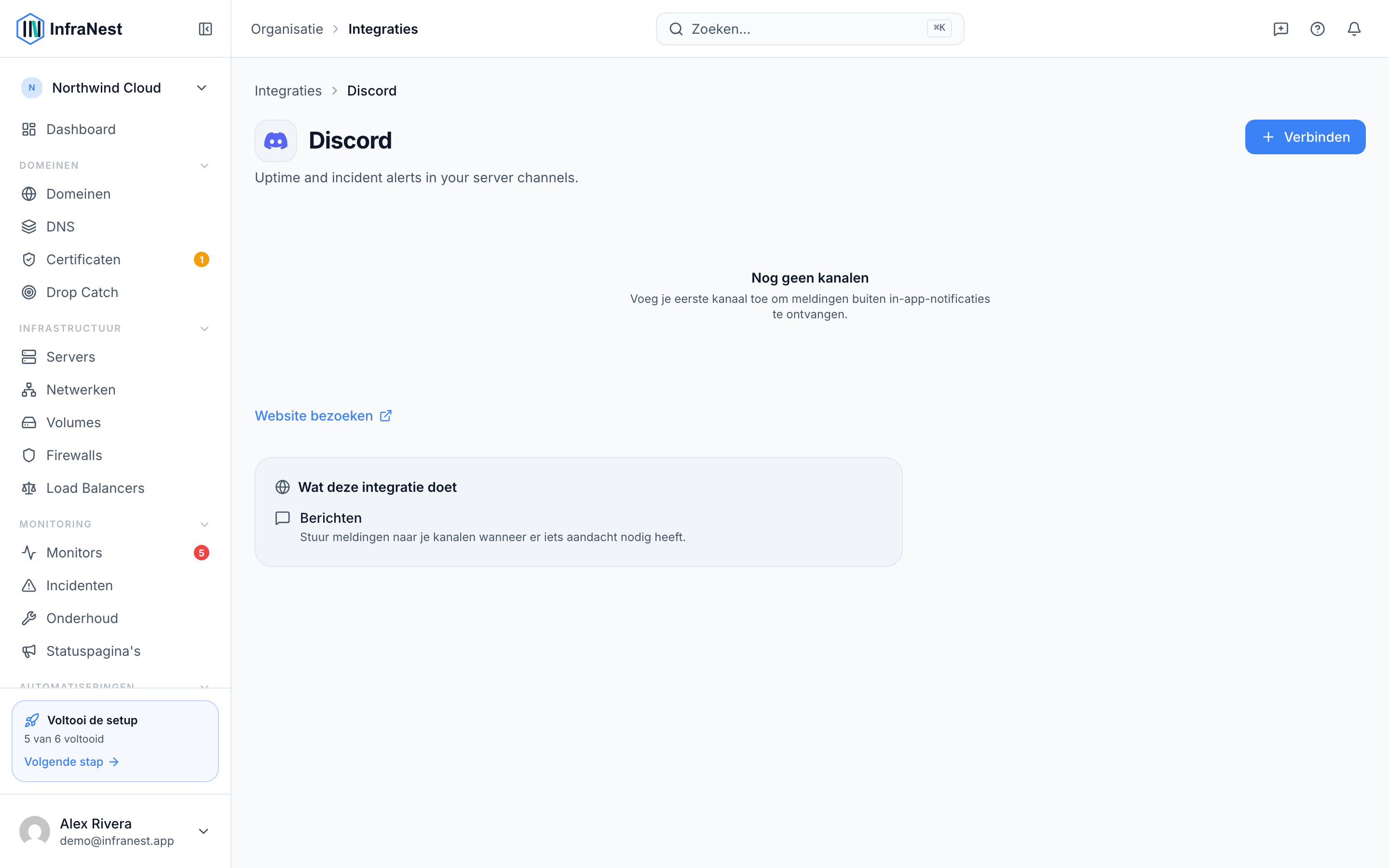Click the setup rocket icon
Screen dimensions: 1389x868
pyautogui.click(x=32, y=720)
